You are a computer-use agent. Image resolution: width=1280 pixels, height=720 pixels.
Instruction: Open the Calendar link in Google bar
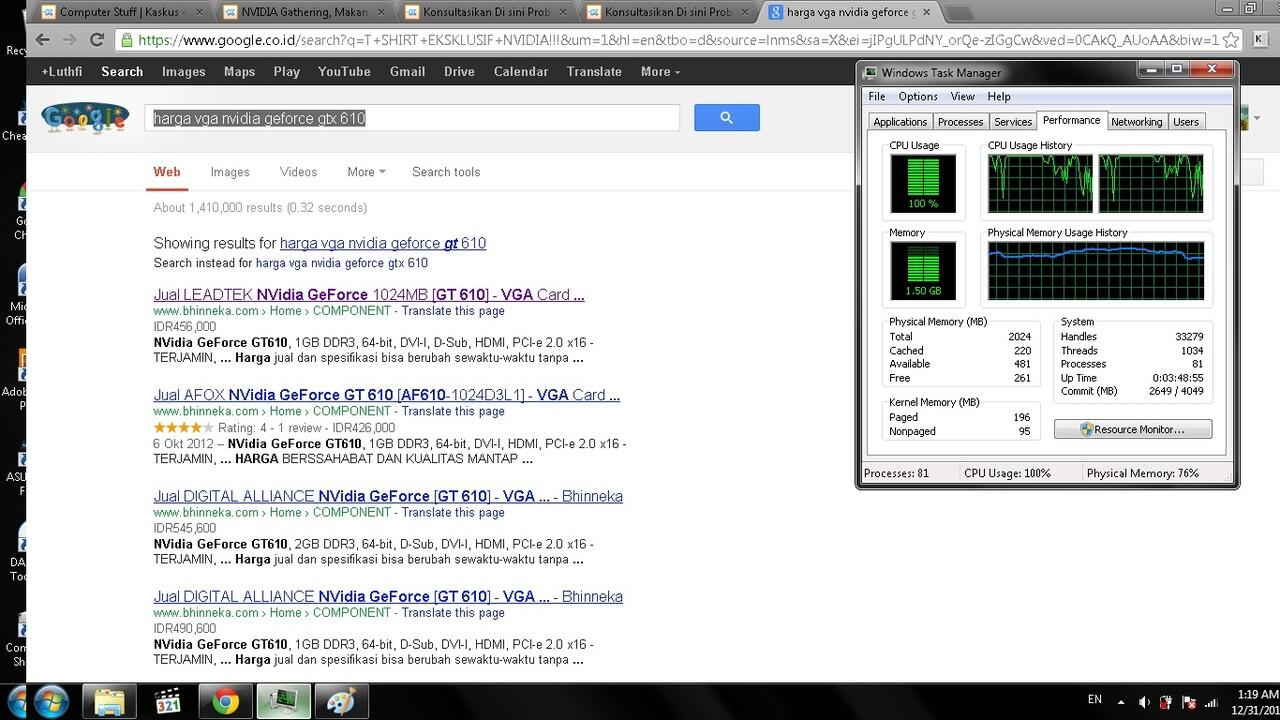tap(521, 72)
